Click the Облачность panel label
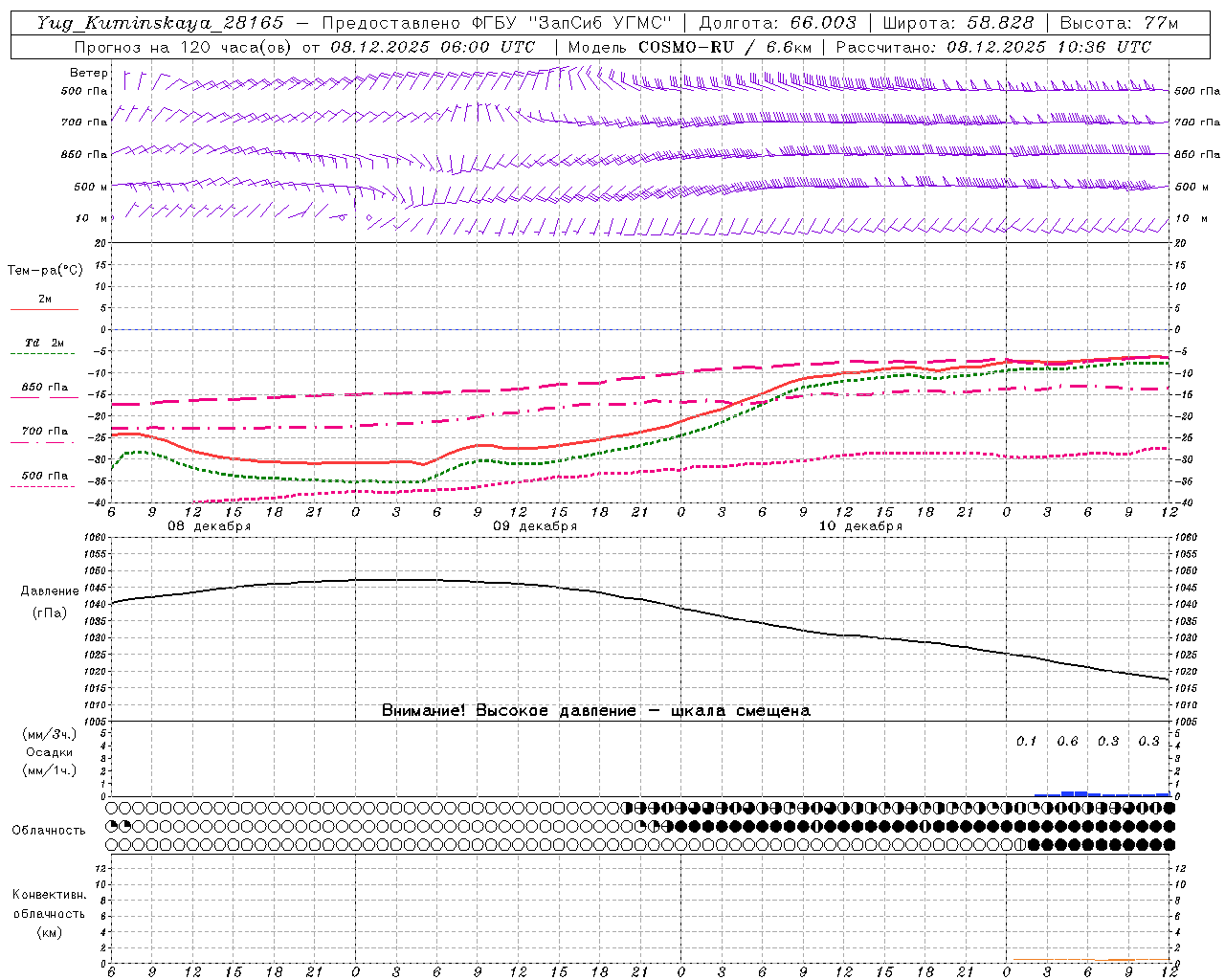 click(49, 831)
